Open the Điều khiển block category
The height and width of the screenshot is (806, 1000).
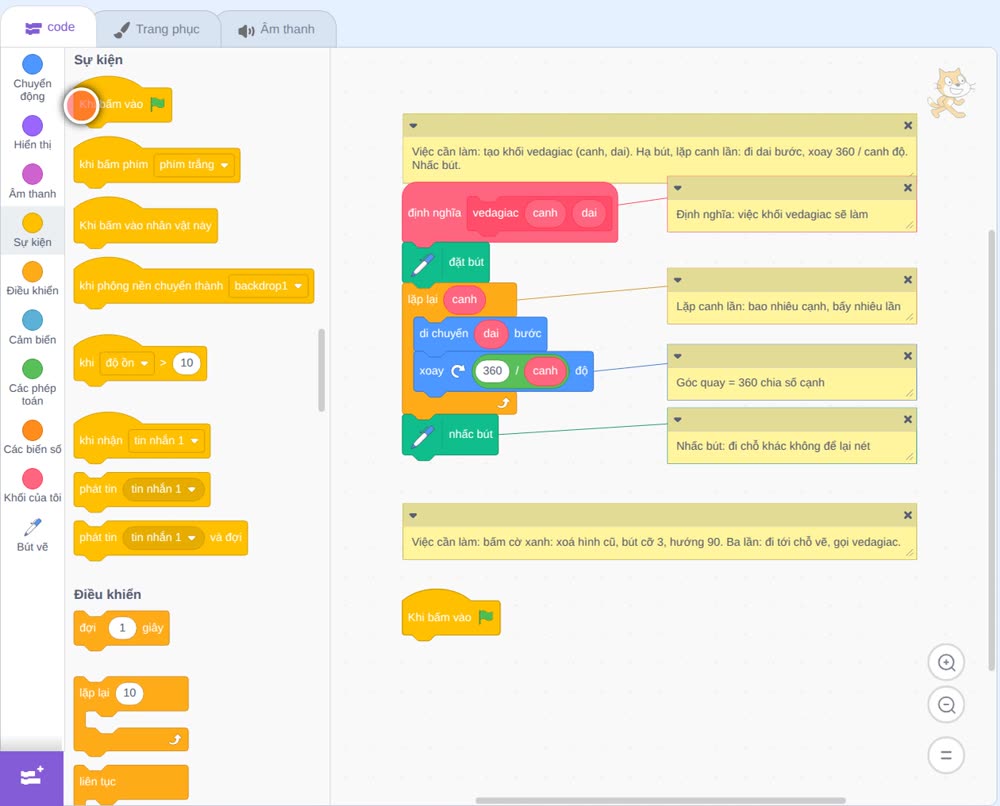pyautogui.click(x=33, y=279)
